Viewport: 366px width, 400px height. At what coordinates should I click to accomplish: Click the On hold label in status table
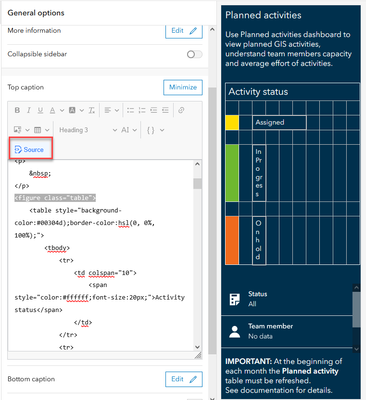coord(259,240)
